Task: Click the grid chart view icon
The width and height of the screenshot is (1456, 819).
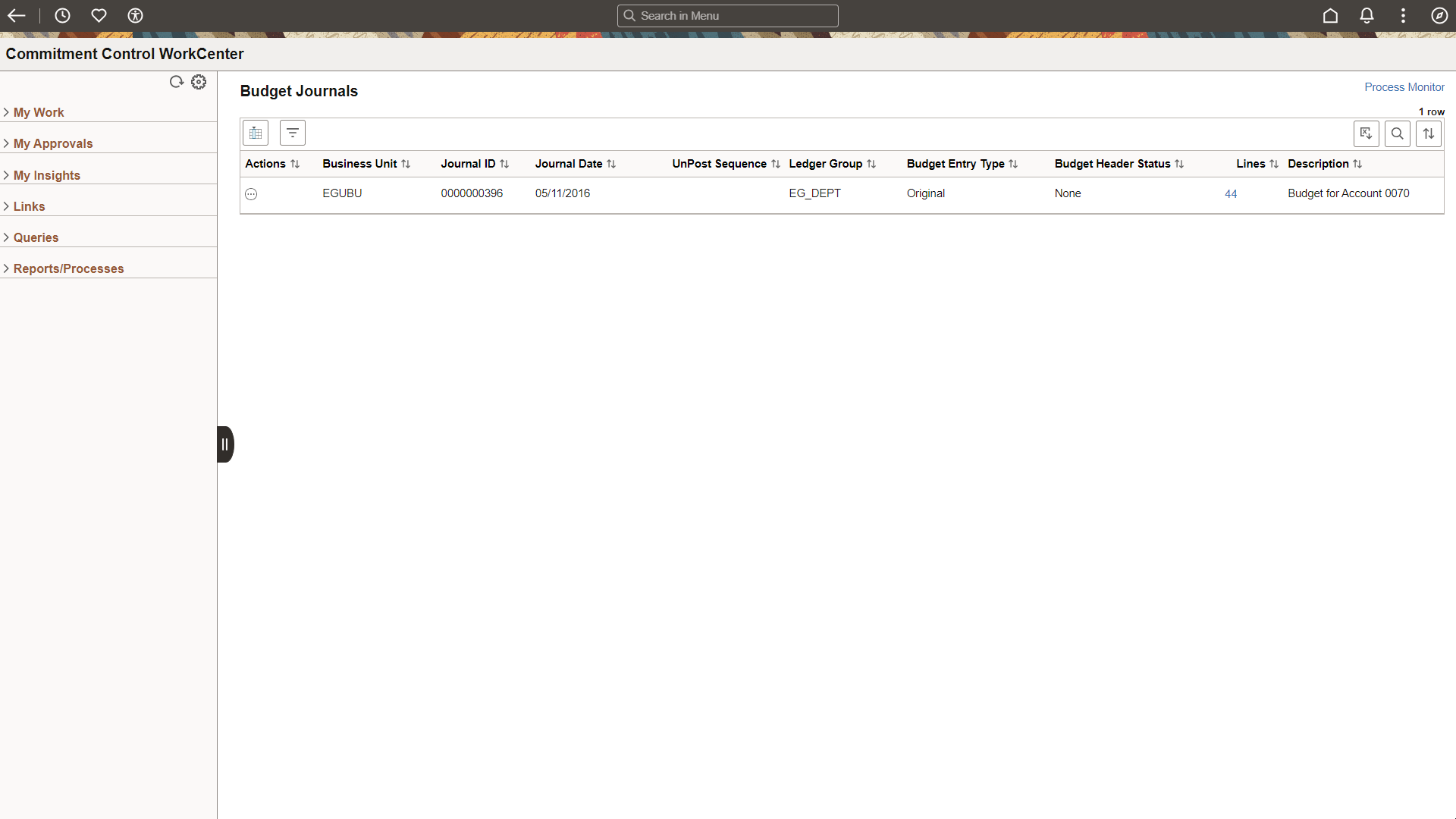Action: click(x=256, y=133)
